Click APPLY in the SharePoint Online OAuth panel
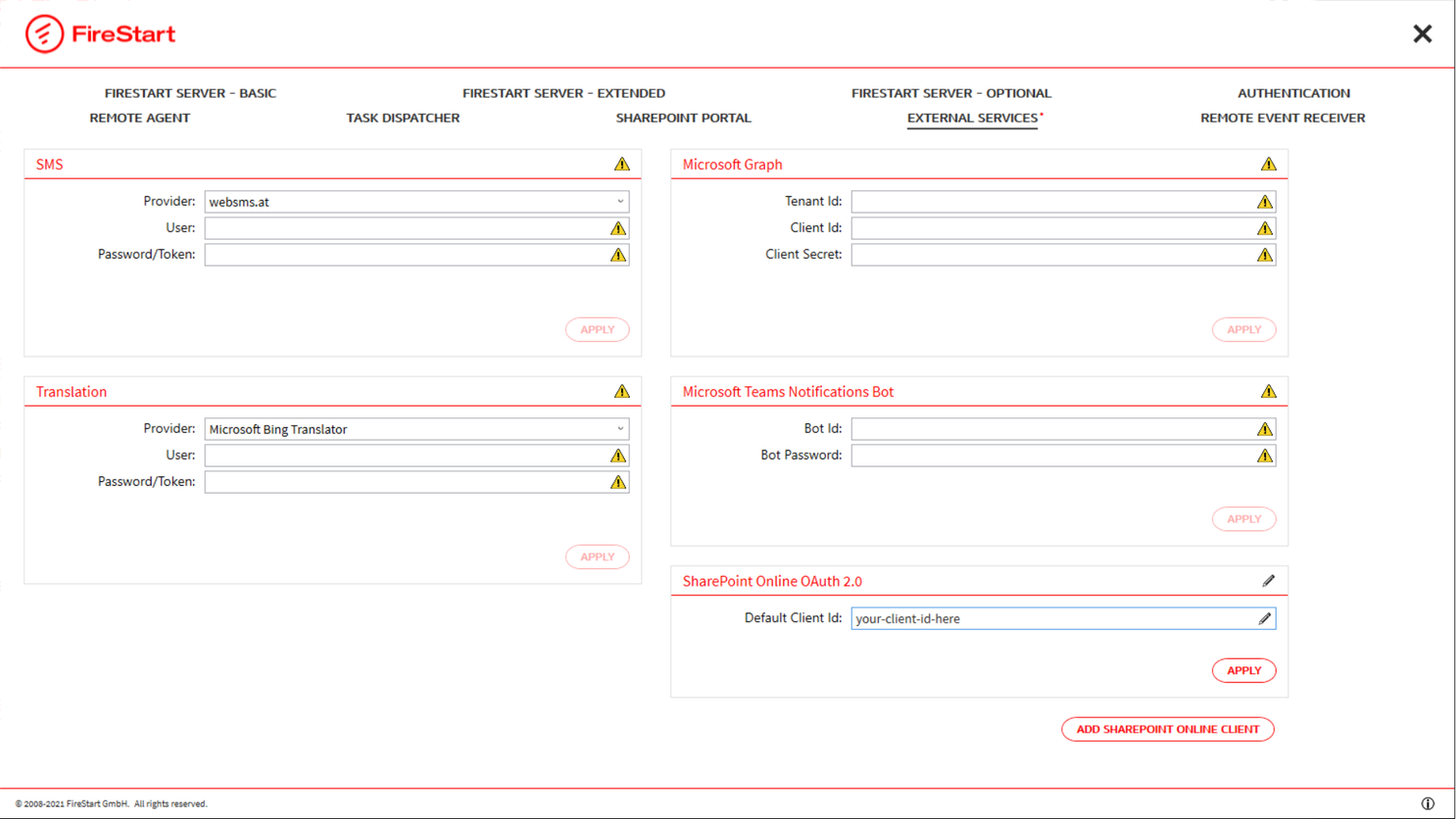This screenshot has height=819, width=1456. [x=1243, y=670]
